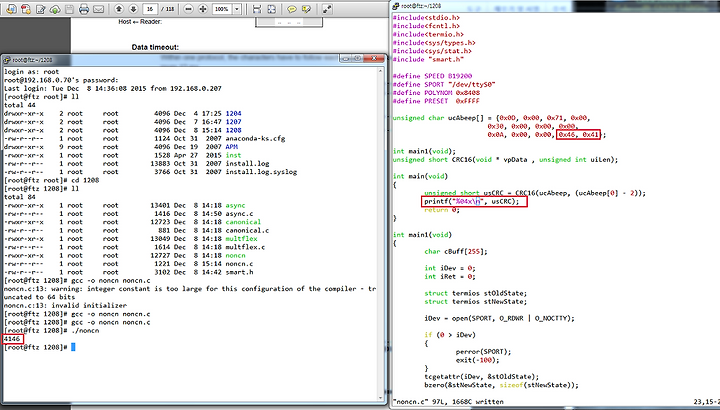Screen dimensions: 720x410
Task: Enable fit-width scrolling mode icon
Action: point(257,9)
